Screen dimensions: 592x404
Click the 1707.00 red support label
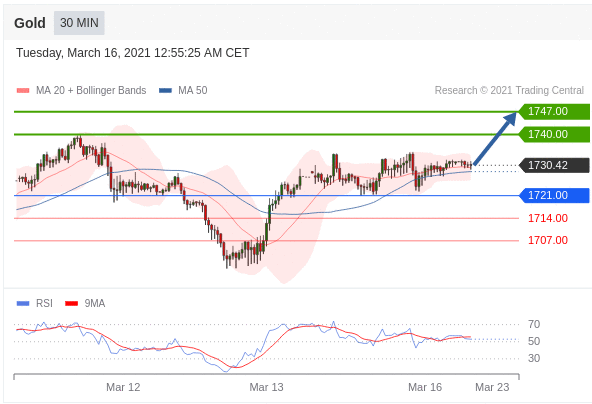click(x=548, y=240)
